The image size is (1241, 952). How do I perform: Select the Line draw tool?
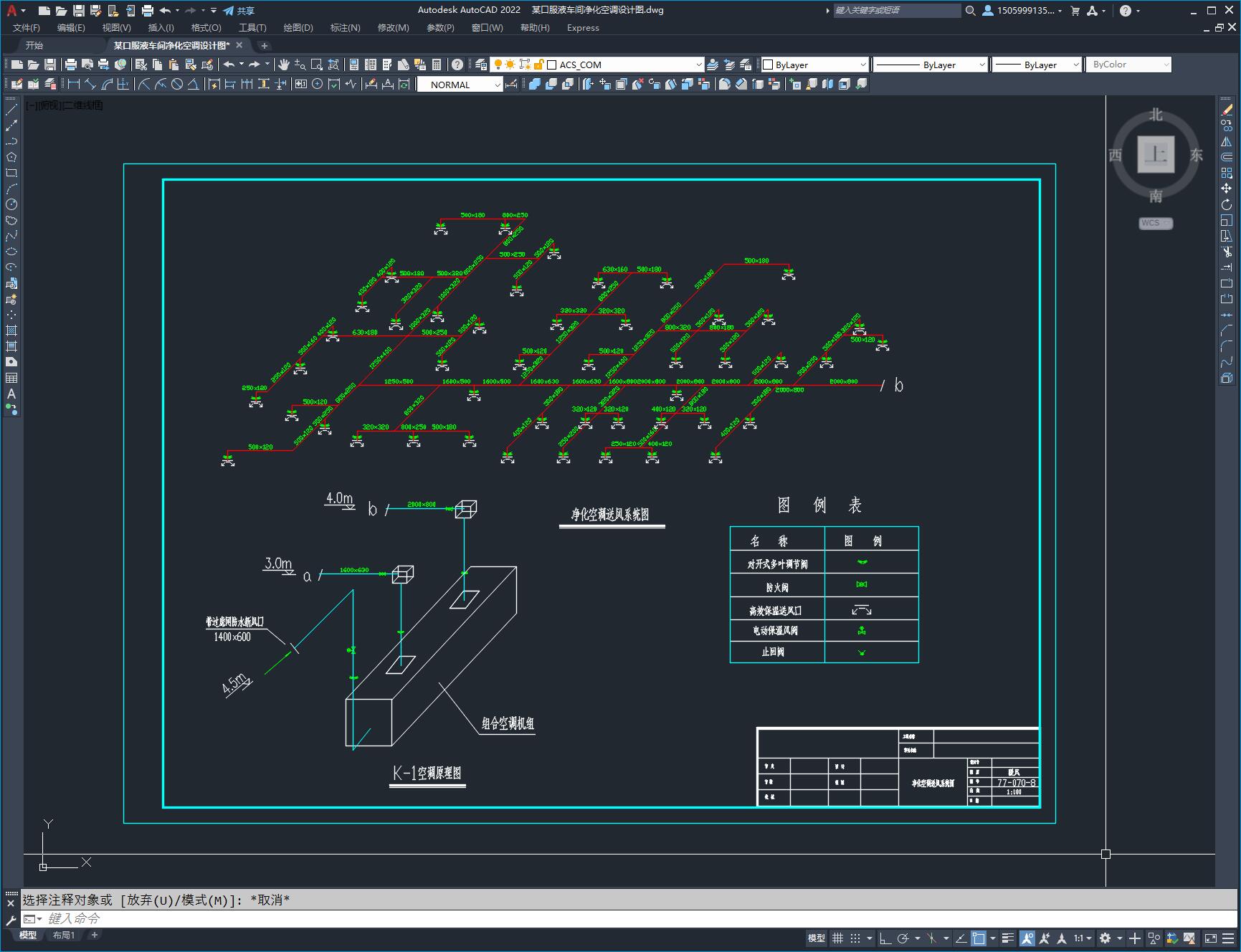click(x=11, y=110)
